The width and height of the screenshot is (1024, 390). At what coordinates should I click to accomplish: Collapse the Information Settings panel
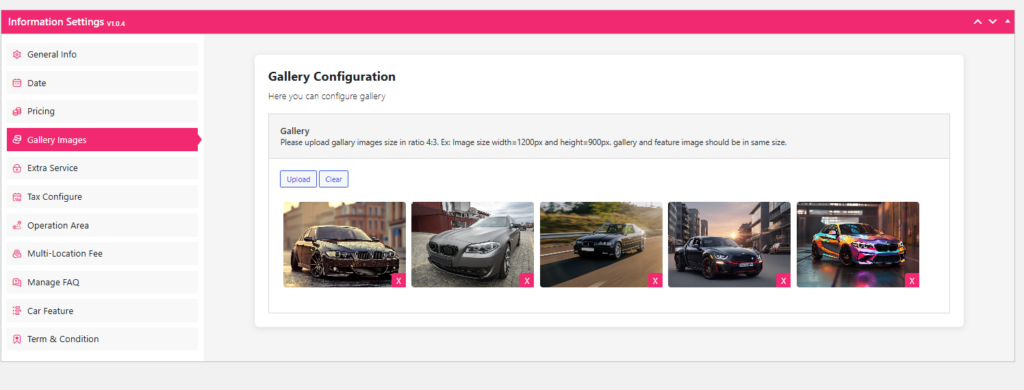1008,22
